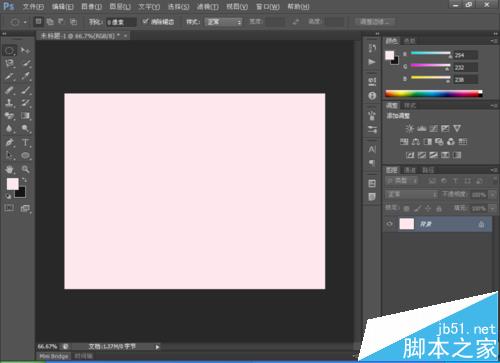Select the Move tool

pyautogui.click(x=25, y=51)
